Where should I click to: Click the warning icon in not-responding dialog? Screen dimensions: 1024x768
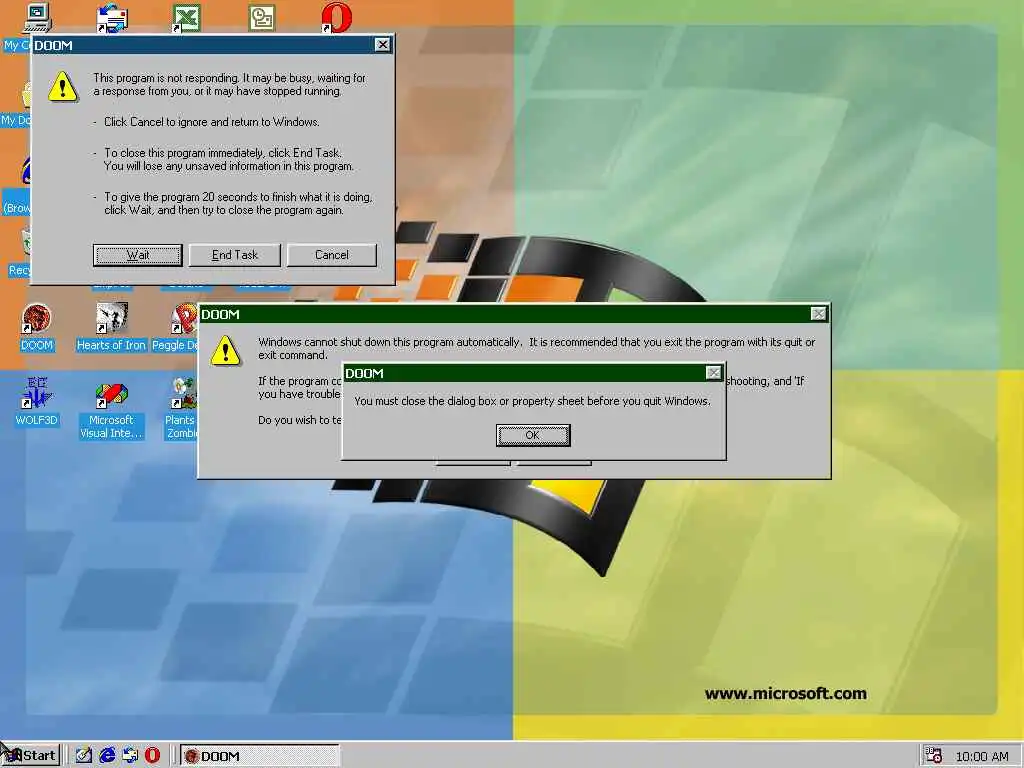pos(63,86)
